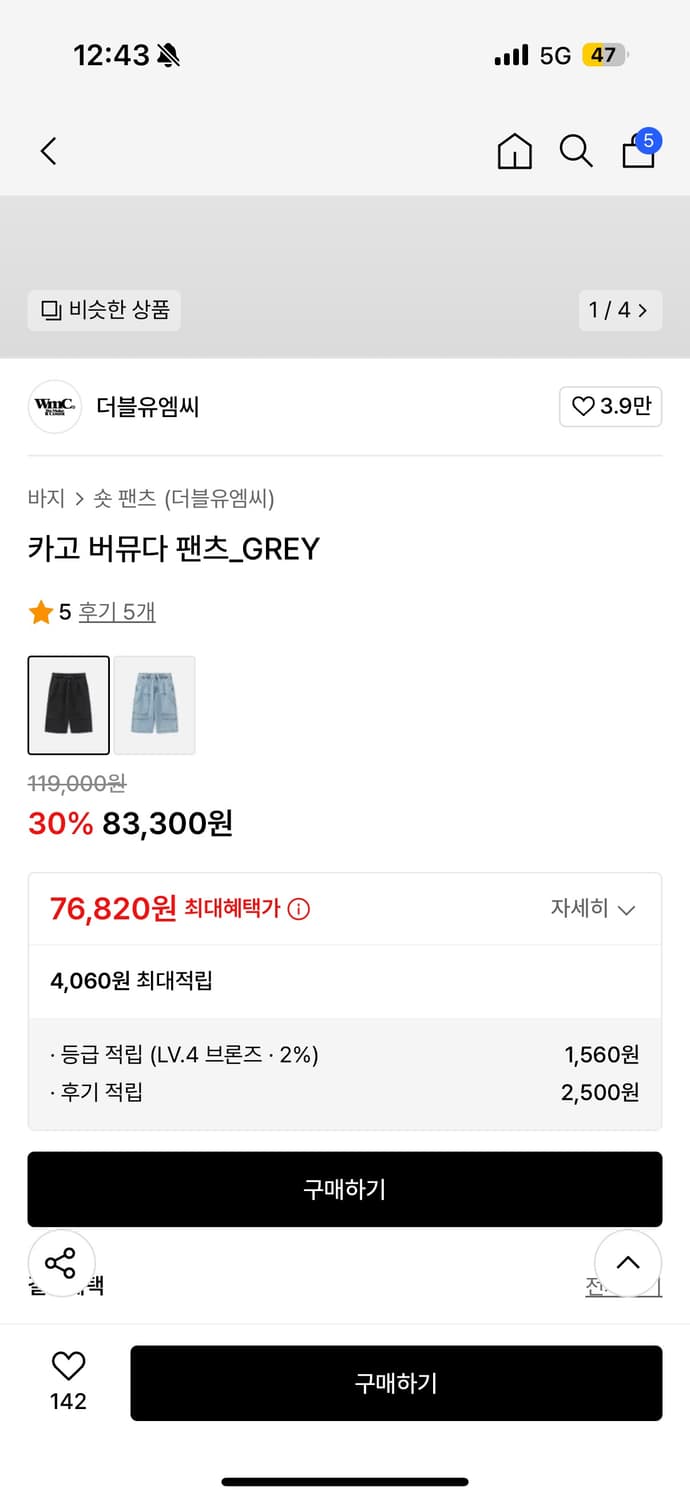Viewport: 690px width, 1500px height.
Task: Go to next image via 1 / 4
Action: tap(620, 310)
